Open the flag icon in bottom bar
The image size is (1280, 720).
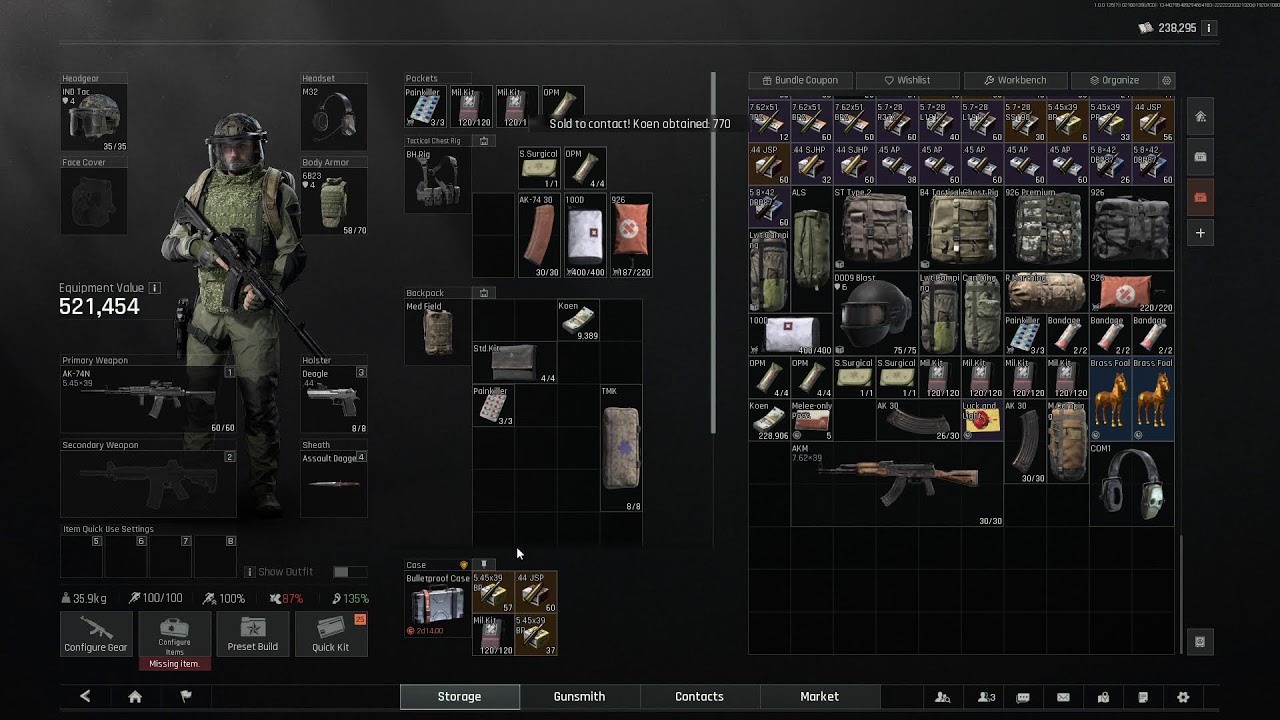(186, 696)
